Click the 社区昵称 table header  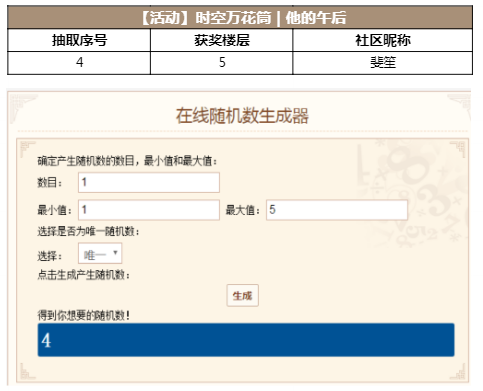tap(383, 40)
